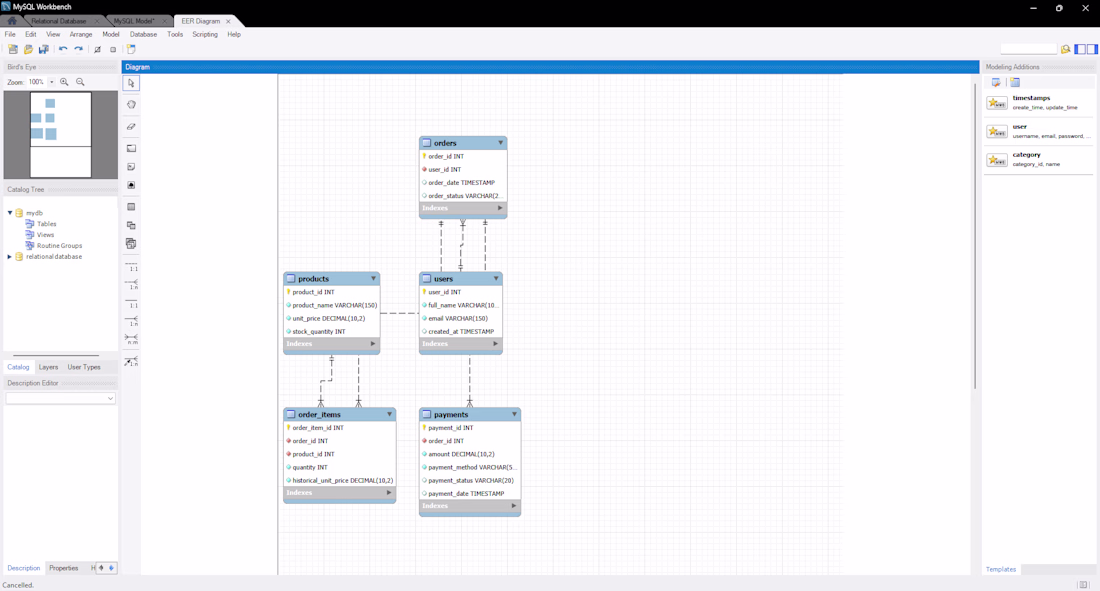The image size is (1100, 591).
Task: Select the place image tool
Action: (131, 185)
